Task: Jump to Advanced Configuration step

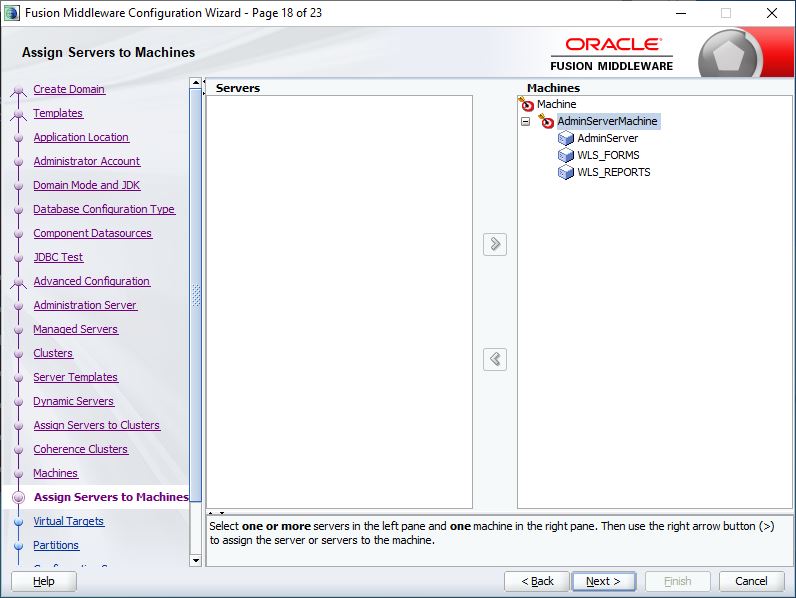Action: pyautogui.click(x=91, y=281)
